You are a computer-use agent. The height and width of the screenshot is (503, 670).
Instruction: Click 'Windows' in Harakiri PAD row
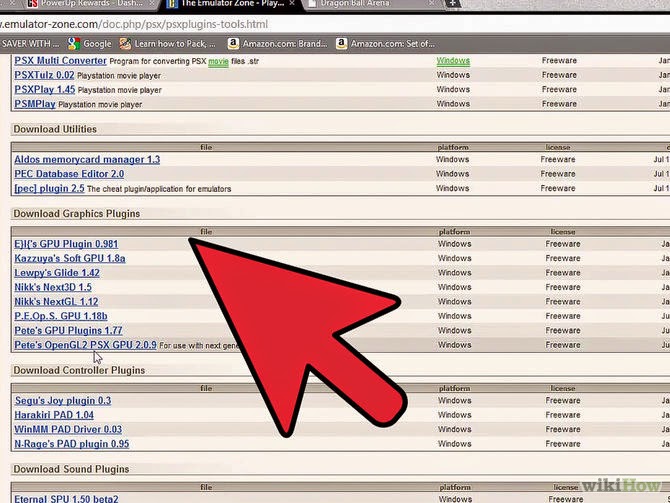pyautogui.click(x=455, y=415)
